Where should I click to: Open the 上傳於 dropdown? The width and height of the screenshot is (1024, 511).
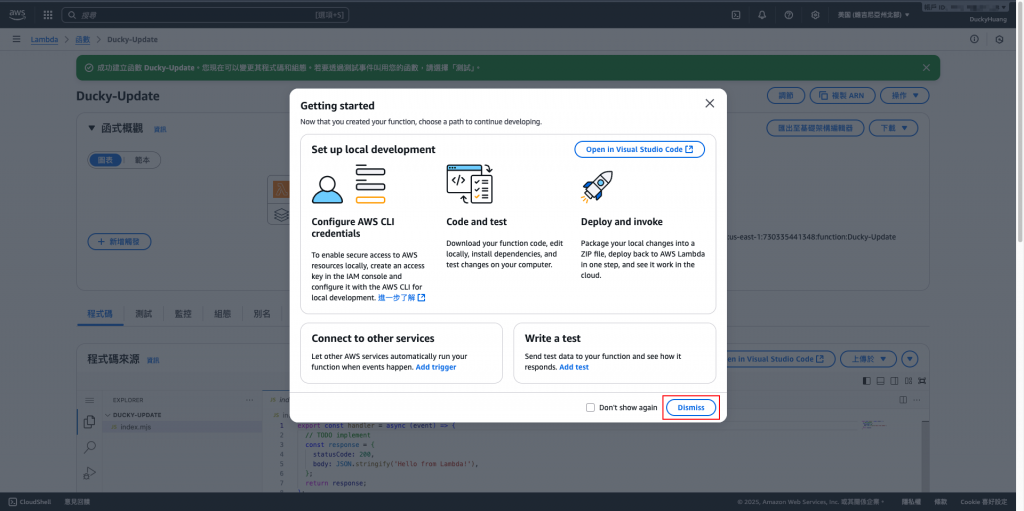click(869, 359)
